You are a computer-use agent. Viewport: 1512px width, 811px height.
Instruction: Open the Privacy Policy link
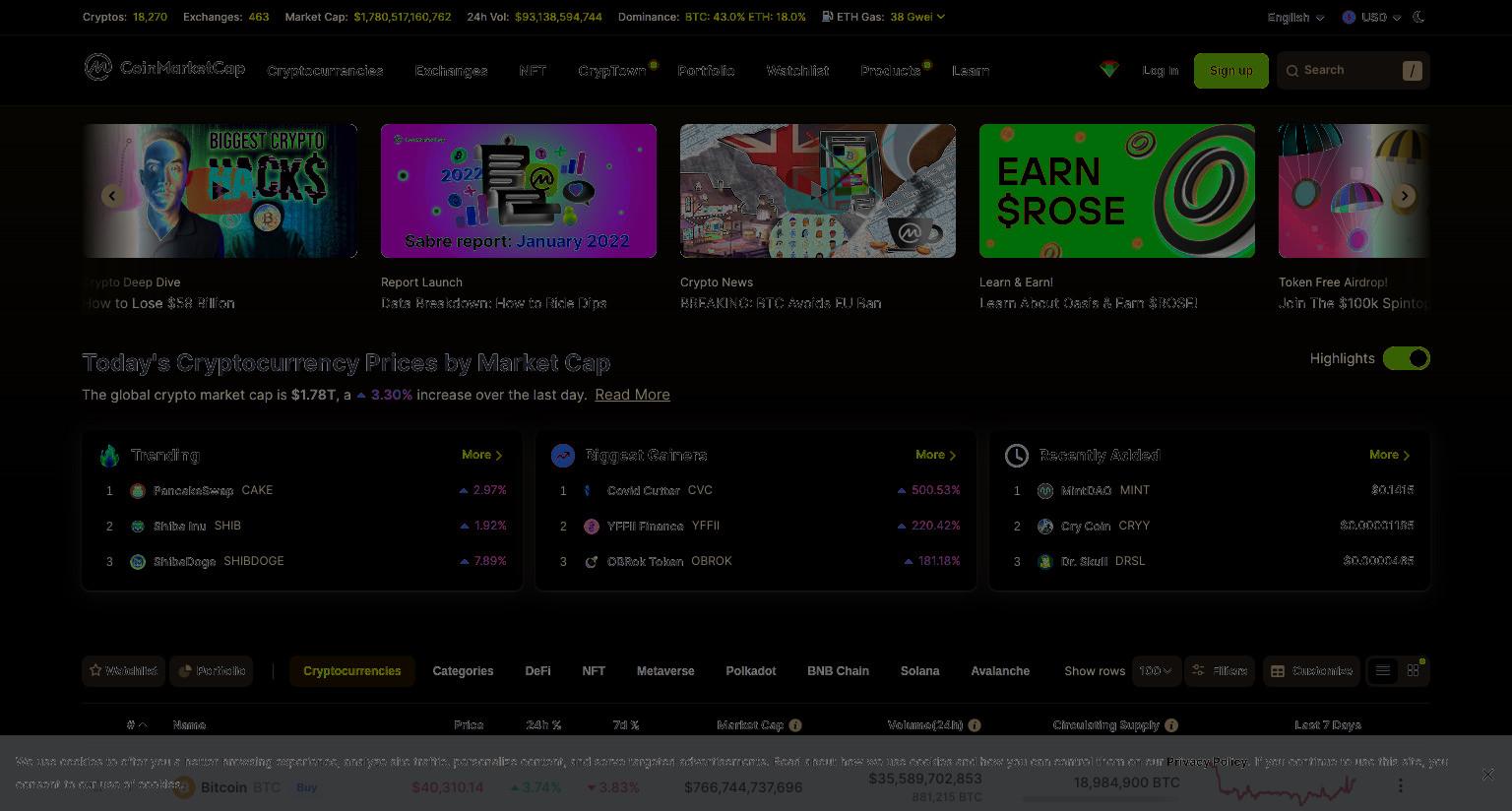(x=1207, y=762)
